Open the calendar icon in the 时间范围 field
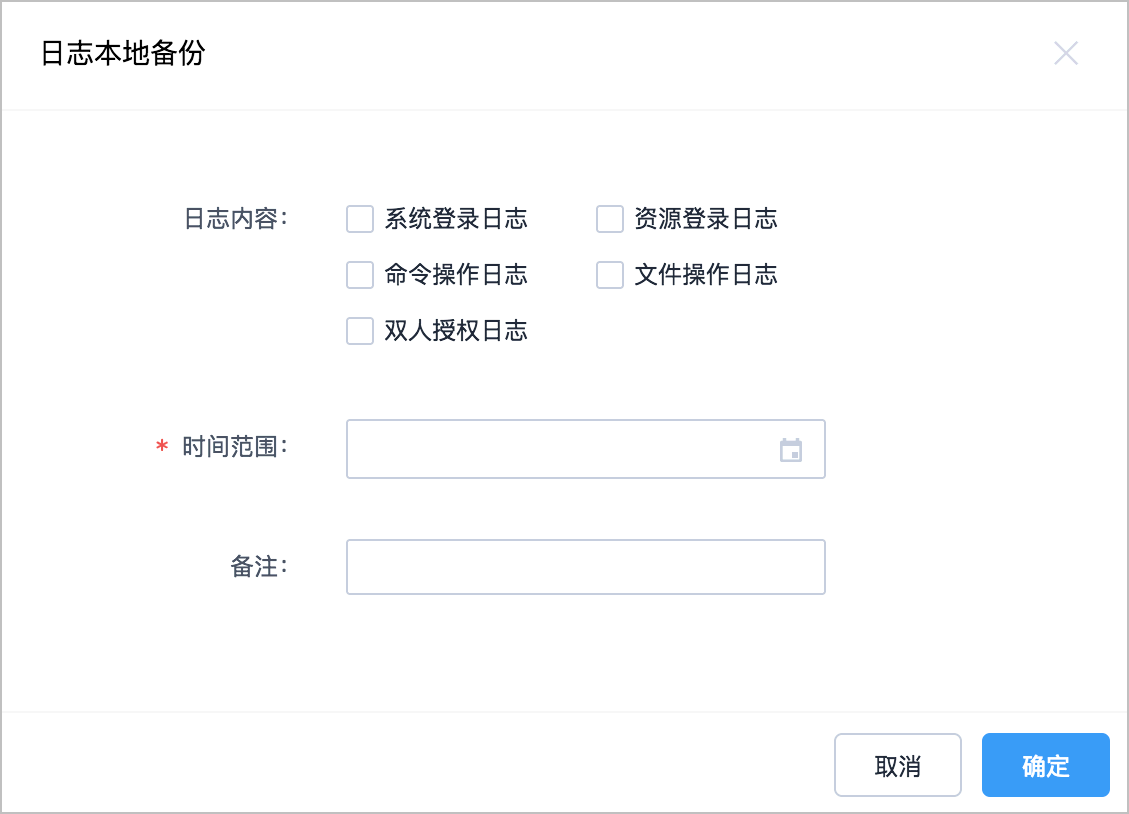 click(791, 450)
